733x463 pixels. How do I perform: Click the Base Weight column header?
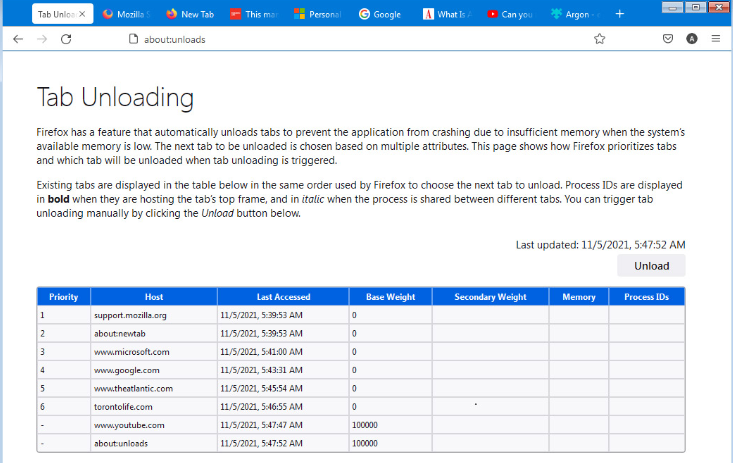point(390,297)
